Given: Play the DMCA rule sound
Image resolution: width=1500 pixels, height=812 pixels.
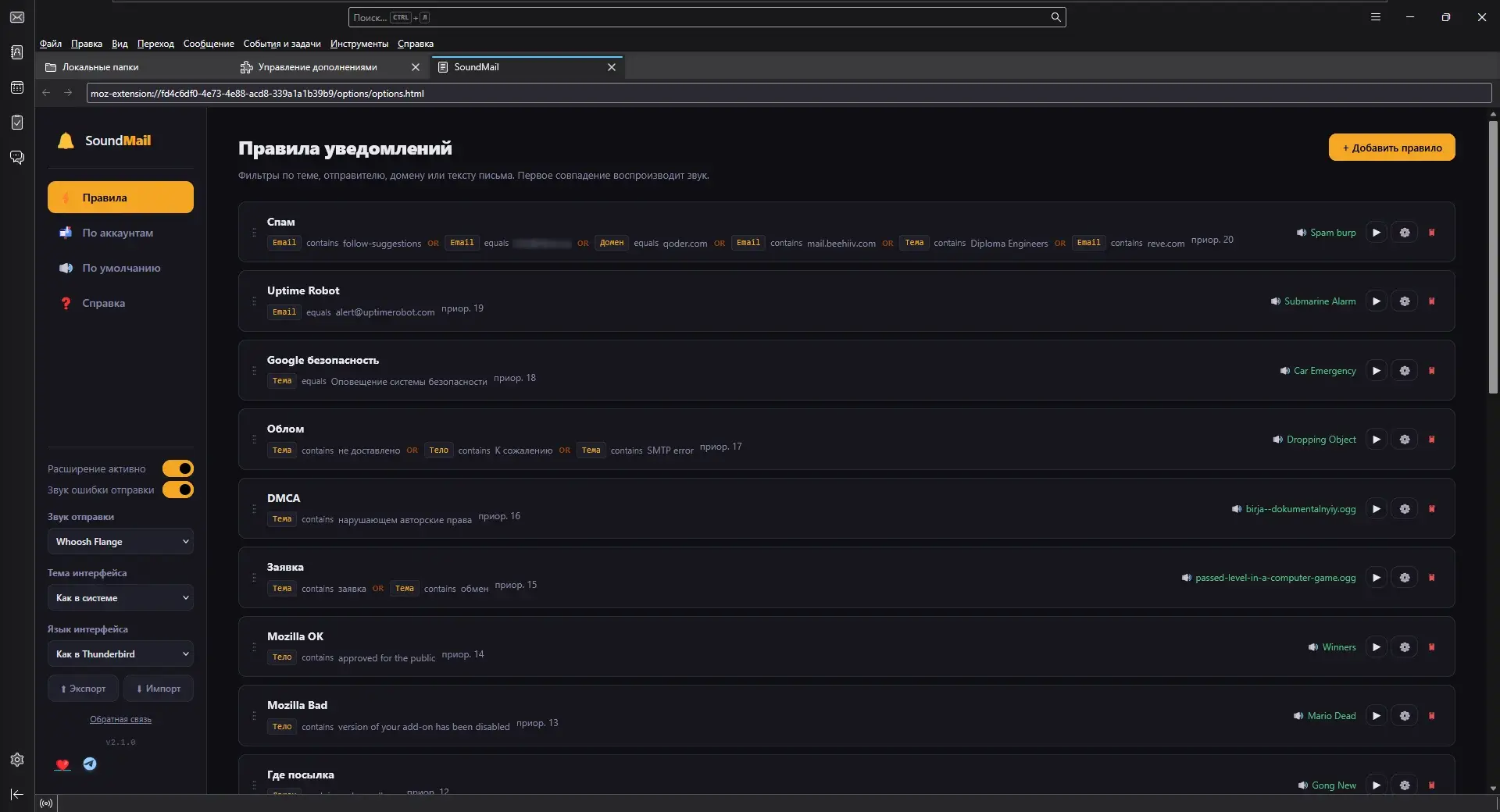Looking at the screenshot, I should 1376,509.
